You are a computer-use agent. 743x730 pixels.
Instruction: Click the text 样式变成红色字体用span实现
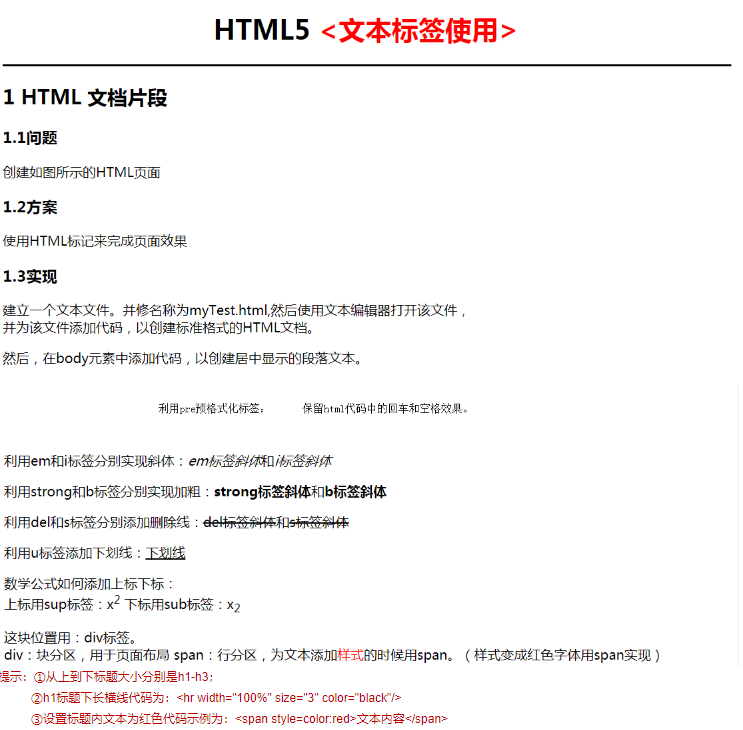pyautogui.click(x=562, y=655)
